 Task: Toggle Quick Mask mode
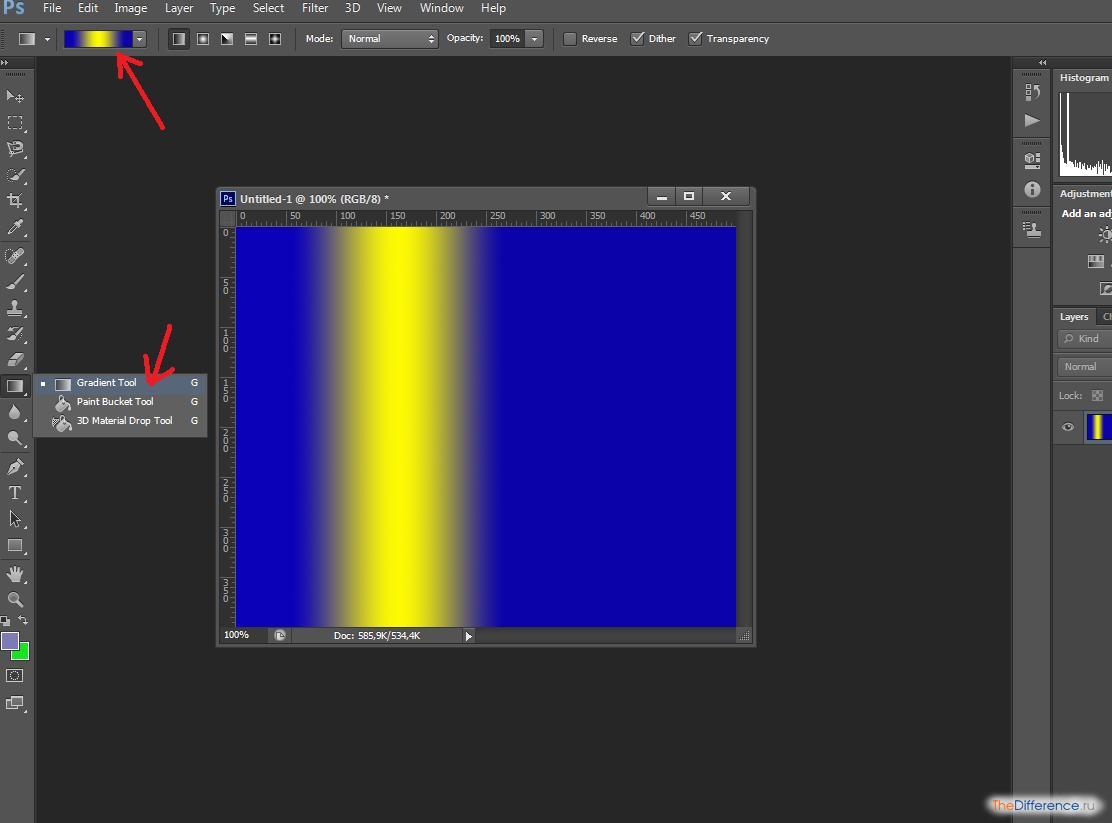pos(15,675)
